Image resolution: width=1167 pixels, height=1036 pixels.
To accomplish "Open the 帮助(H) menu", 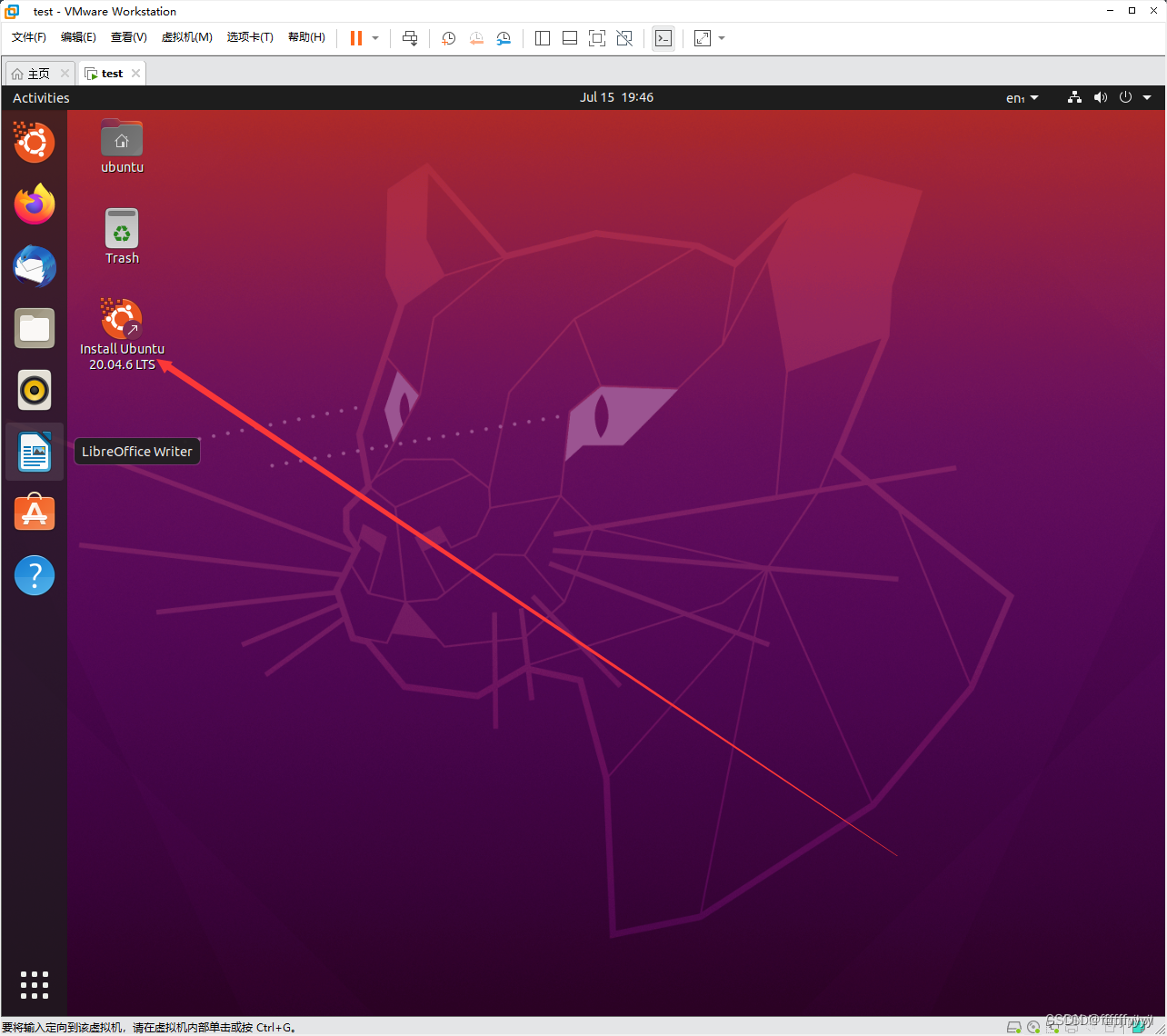I will (306, 37).
